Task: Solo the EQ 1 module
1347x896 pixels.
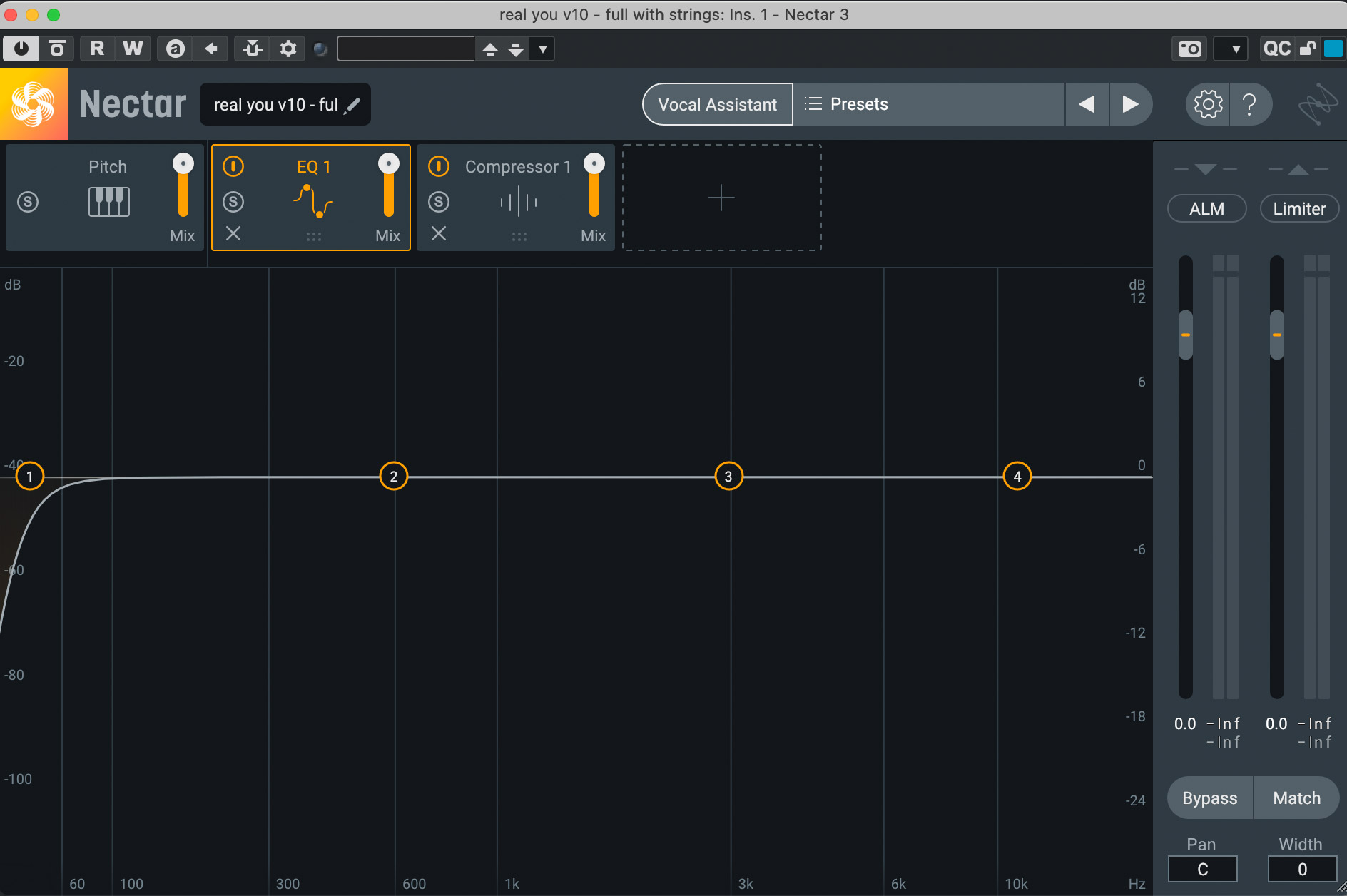Action: tap(233, 202)
